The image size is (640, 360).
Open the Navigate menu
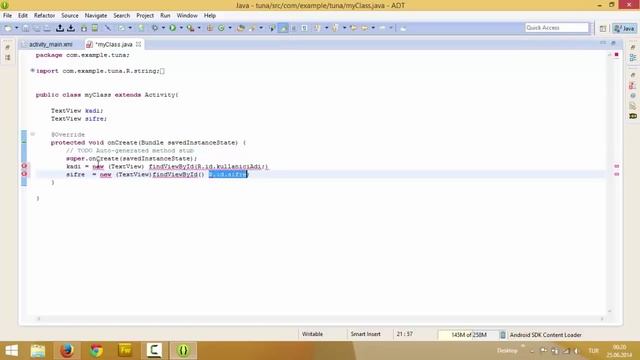(96, 16)
